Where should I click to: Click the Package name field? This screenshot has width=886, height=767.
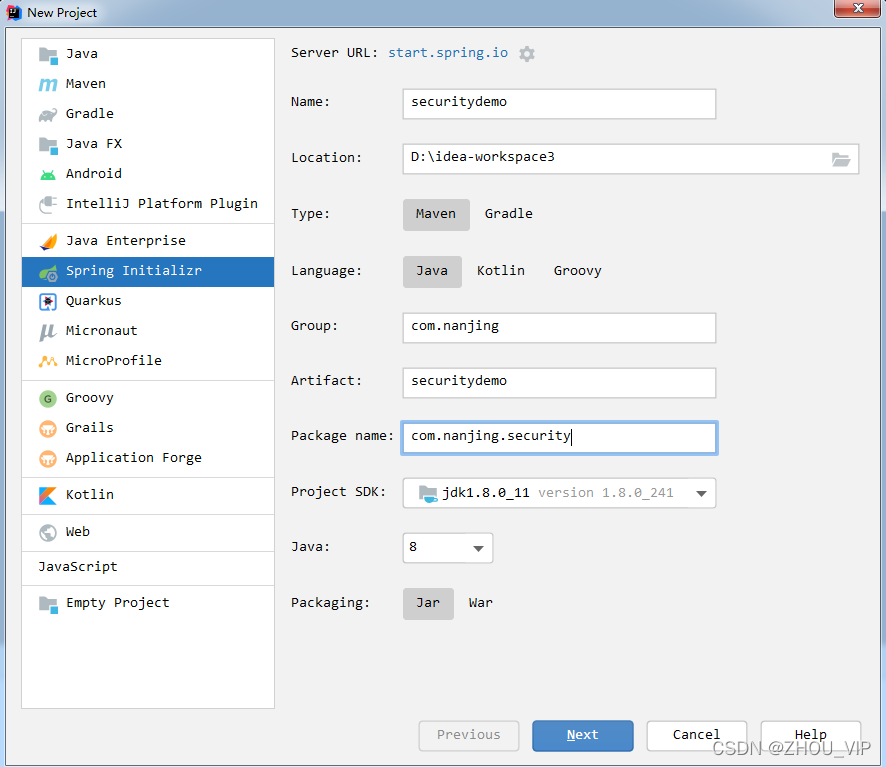[x=559, y=438]
